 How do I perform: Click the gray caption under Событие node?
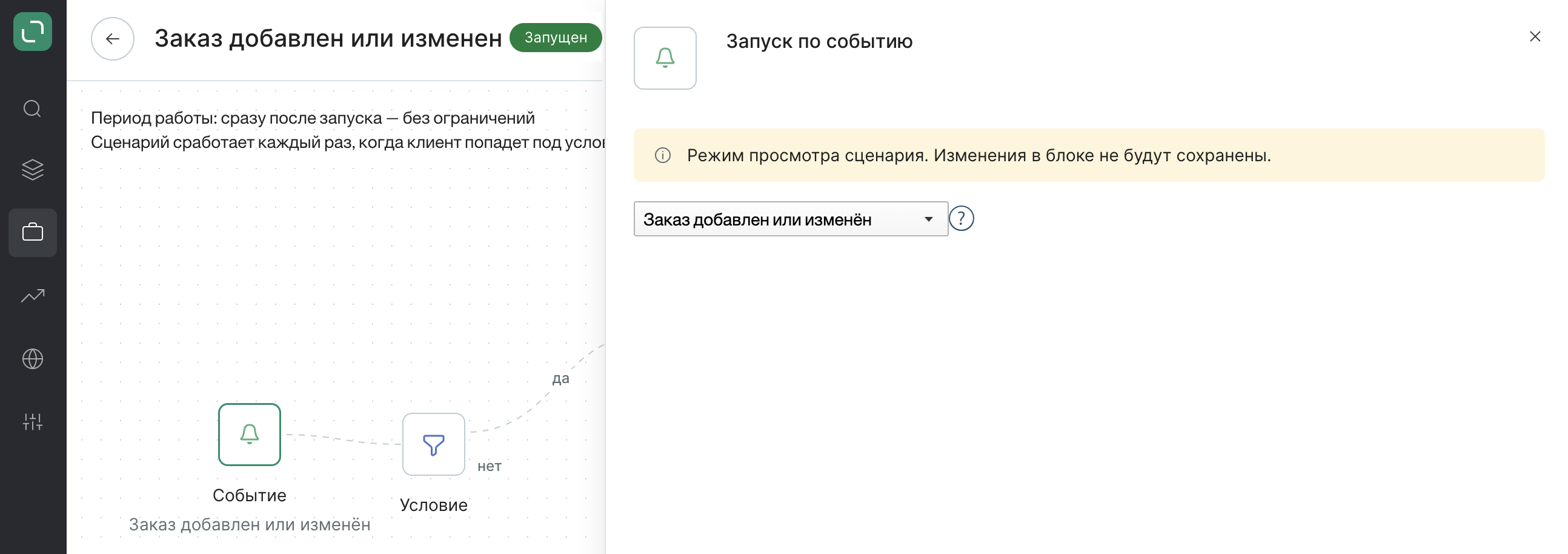(x=250, y=525)
